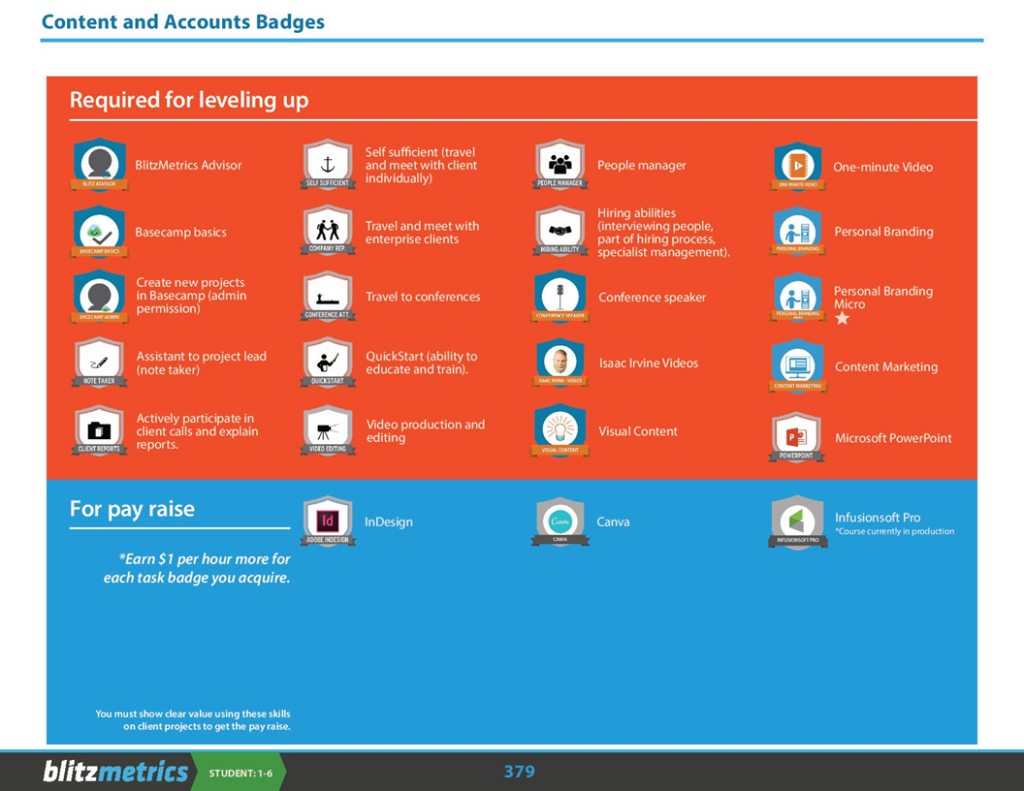Click the Self sufficient description text

coord(421,165)
